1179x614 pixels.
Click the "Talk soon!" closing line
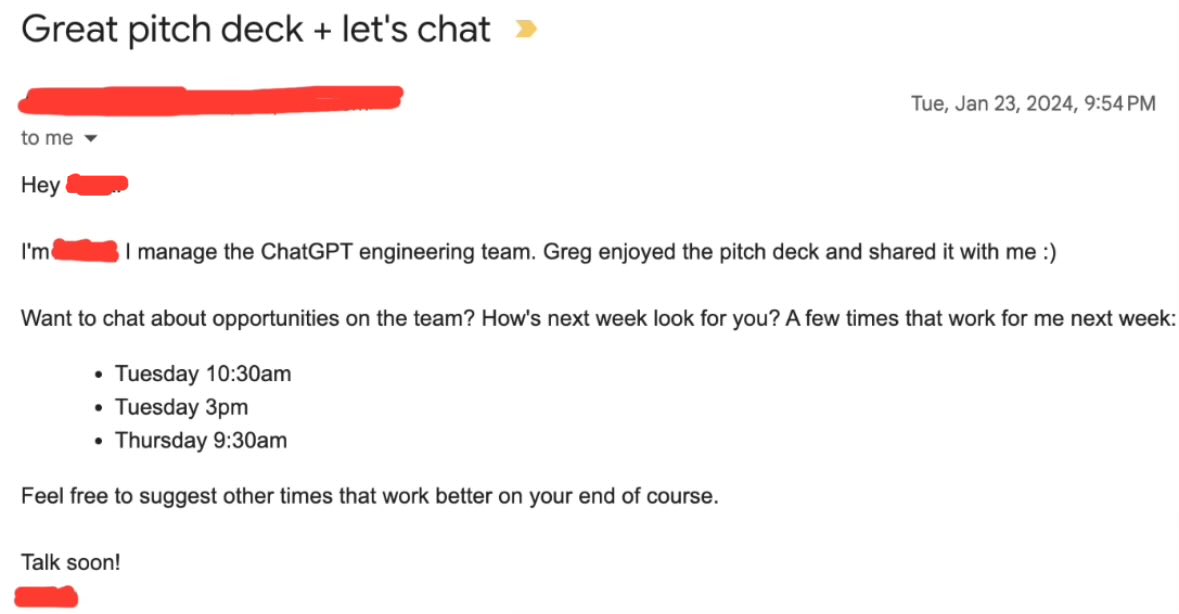tap(71, 562)
